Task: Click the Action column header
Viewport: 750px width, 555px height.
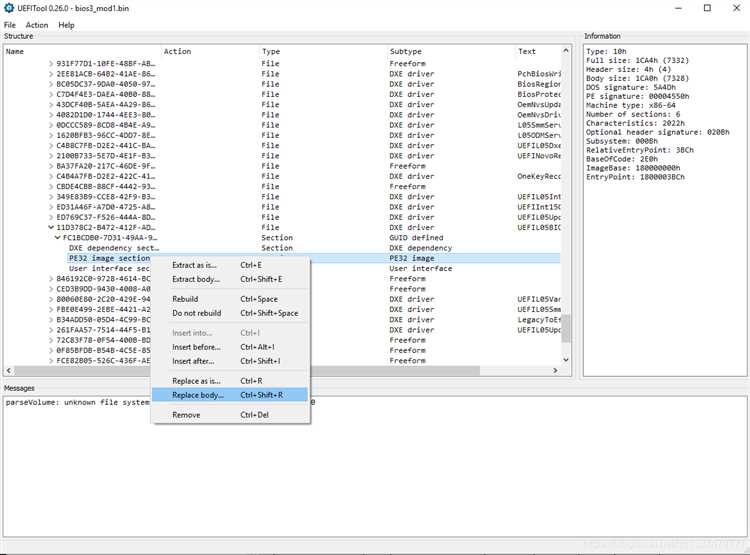Action: click(210, 51)
